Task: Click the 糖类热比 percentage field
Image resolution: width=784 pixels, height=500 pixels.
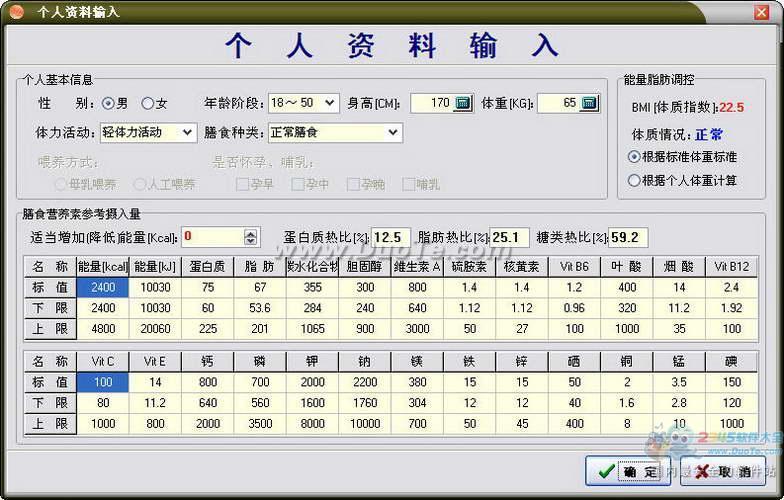Action: point(629,237)
